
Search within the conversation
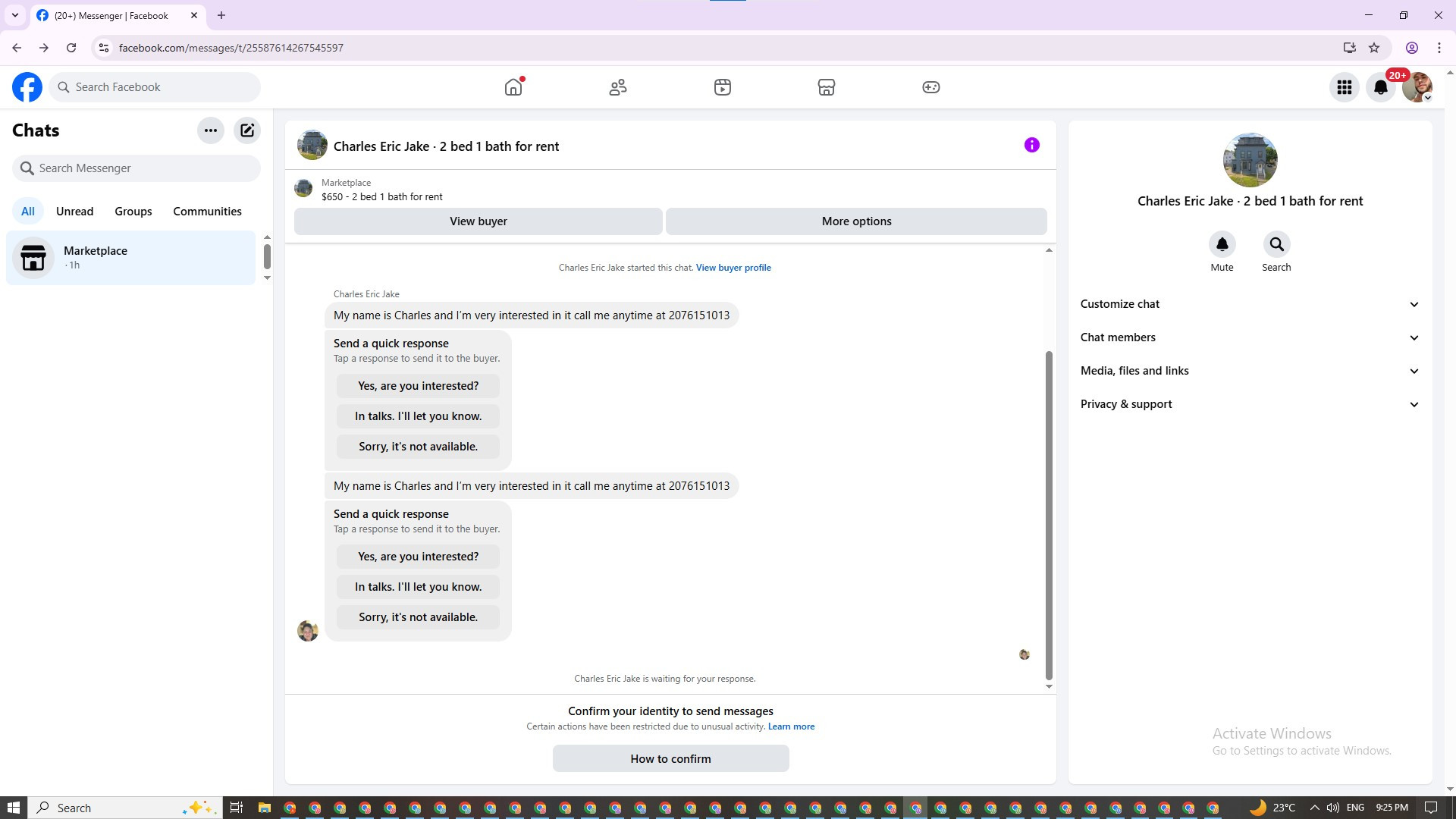[1276, 245]
